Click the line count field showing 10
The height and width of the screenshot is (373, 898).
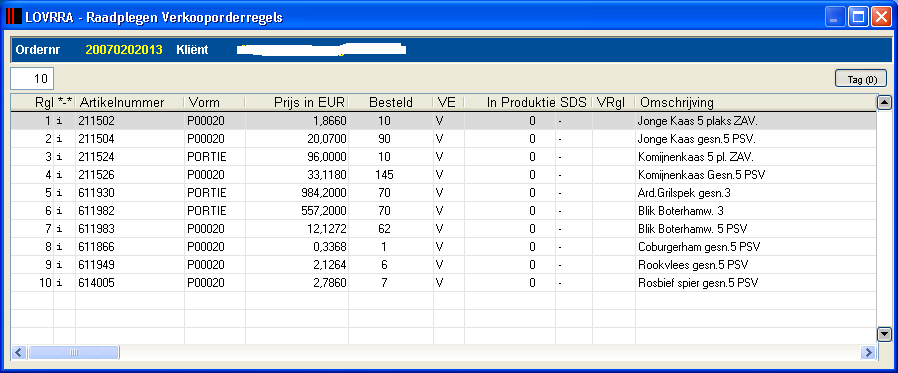pyautogui.click(x=33, y=78)
